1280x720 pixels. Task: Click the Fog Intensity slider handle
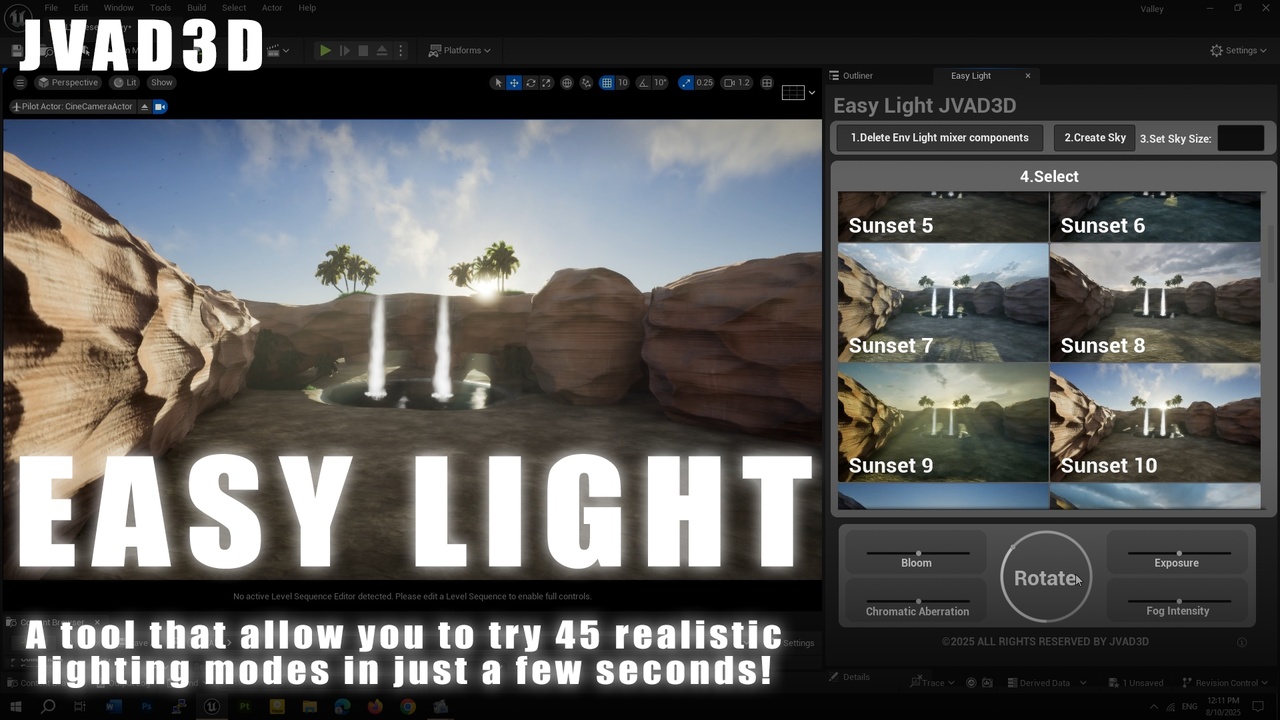[x=1179, y=601]
